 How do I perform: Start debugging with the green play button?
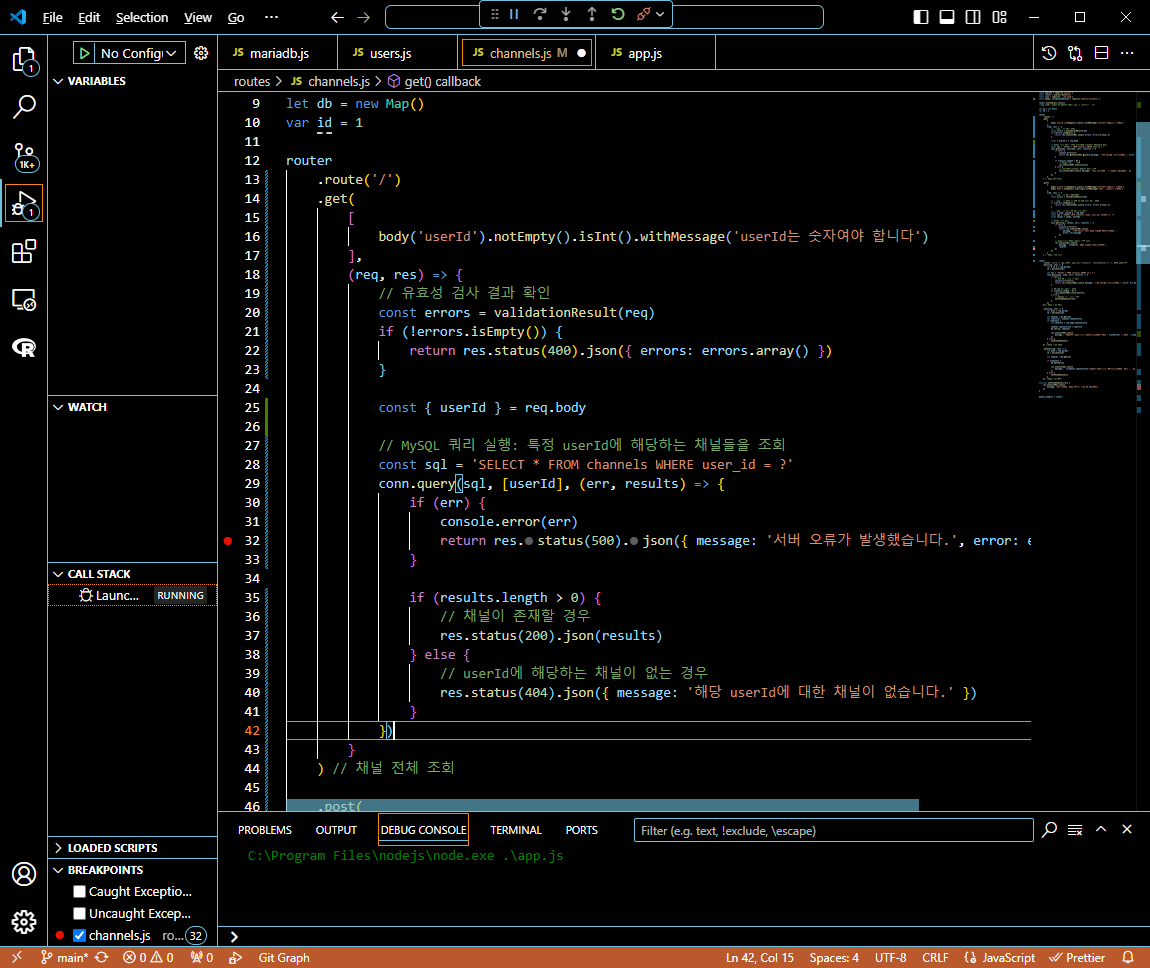tap(85, 53)
